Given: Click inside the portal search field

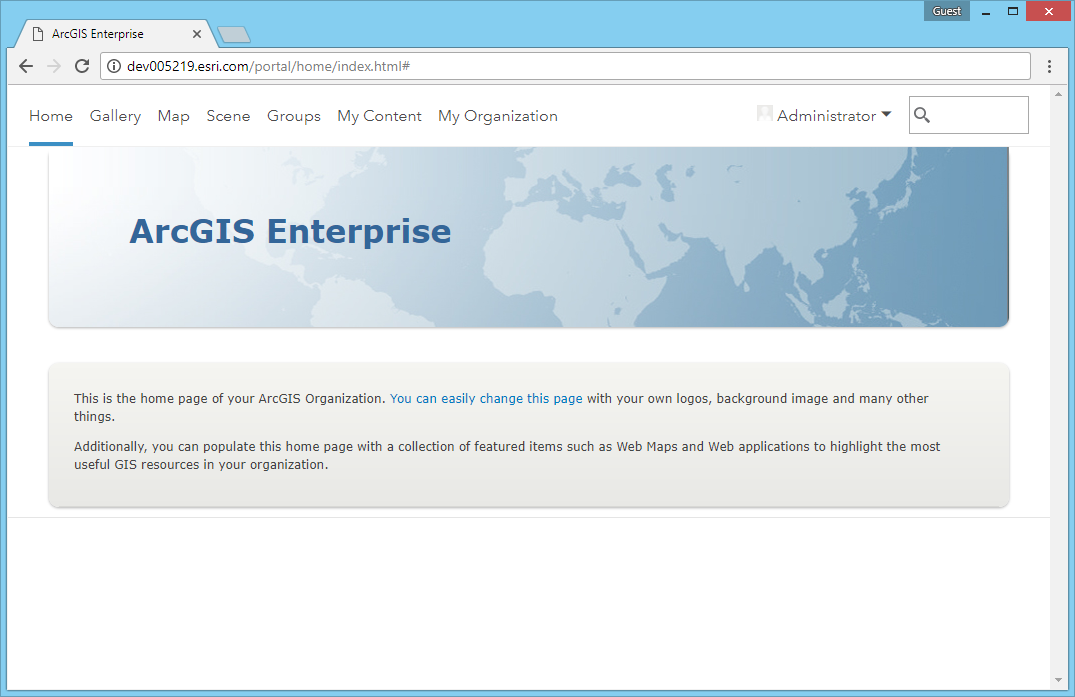Looking at the screenshot, I should [x=978, y=115].
